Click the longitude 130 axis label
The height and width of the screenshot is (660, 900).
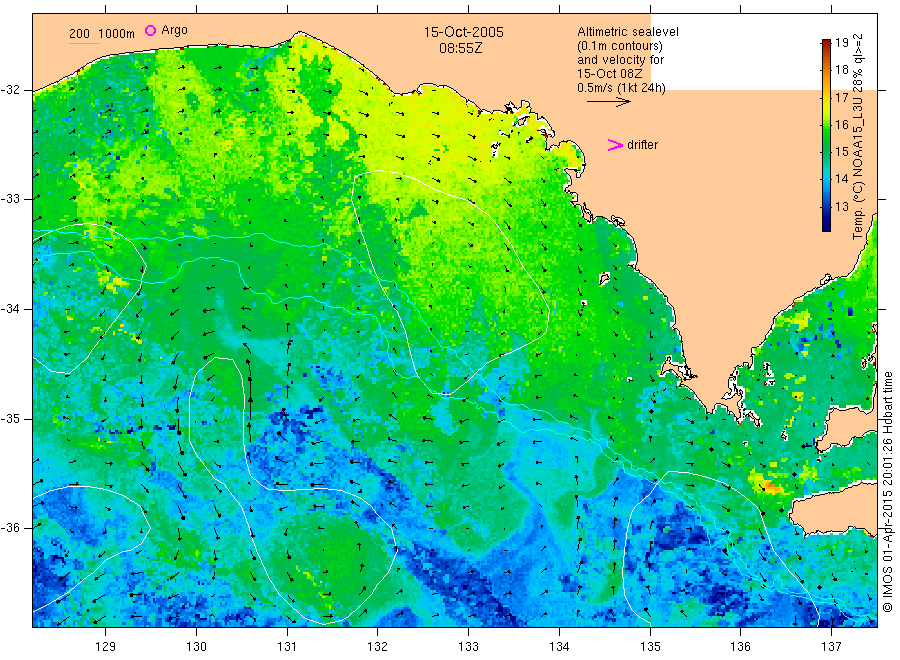click(x=196, y=647)
